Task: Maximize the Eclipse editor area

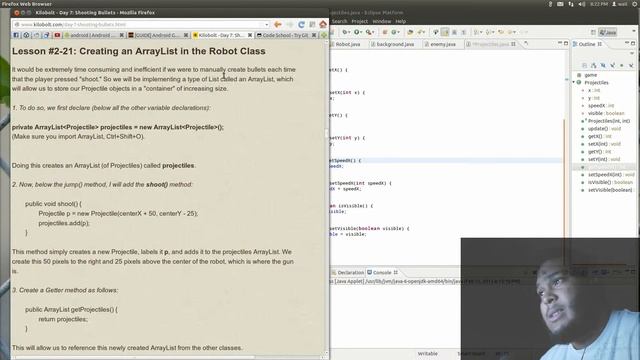Action: pyautogui.click(x=566, y=43)
